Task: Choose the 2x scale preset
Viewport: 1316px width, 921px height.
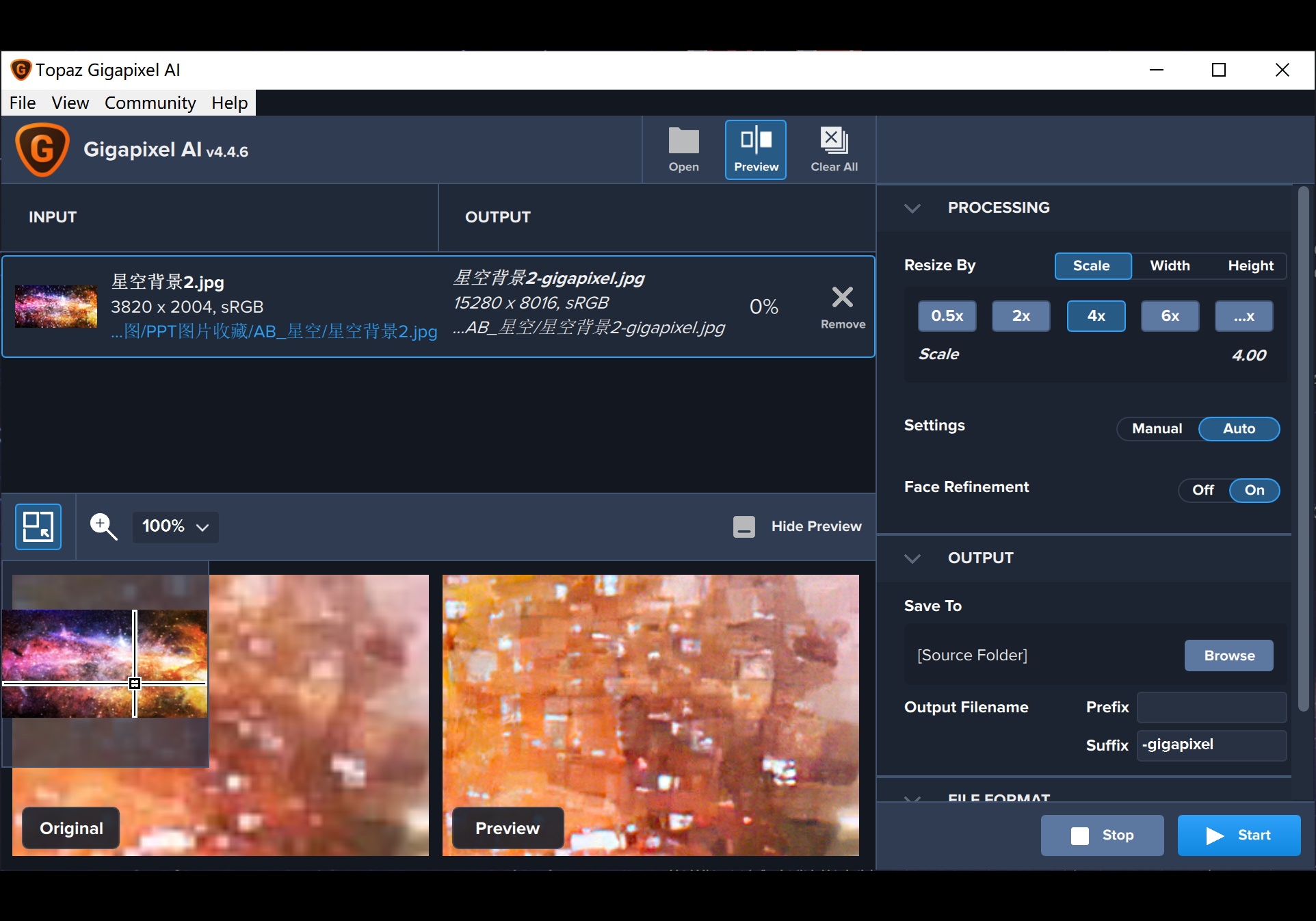Action: tap(1021, 316)
